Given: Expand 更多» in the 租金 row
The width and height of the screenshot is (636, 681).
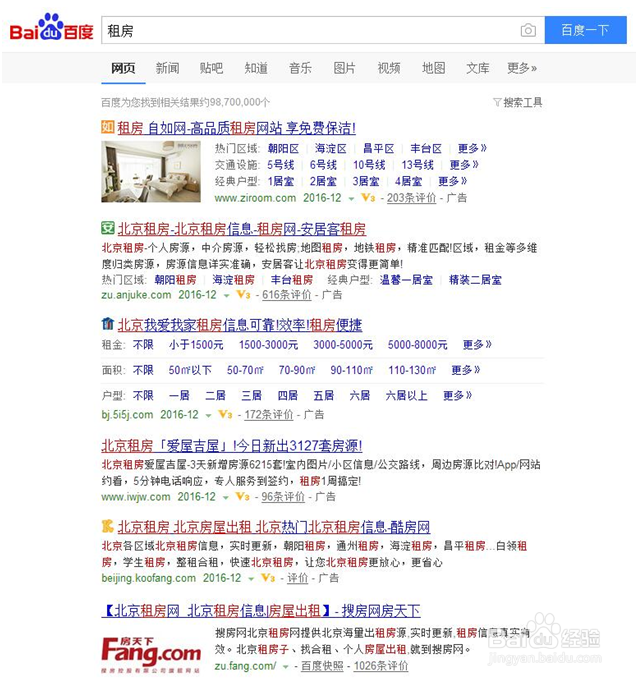Looking at the screenshot, I should (x=477, y=345).
